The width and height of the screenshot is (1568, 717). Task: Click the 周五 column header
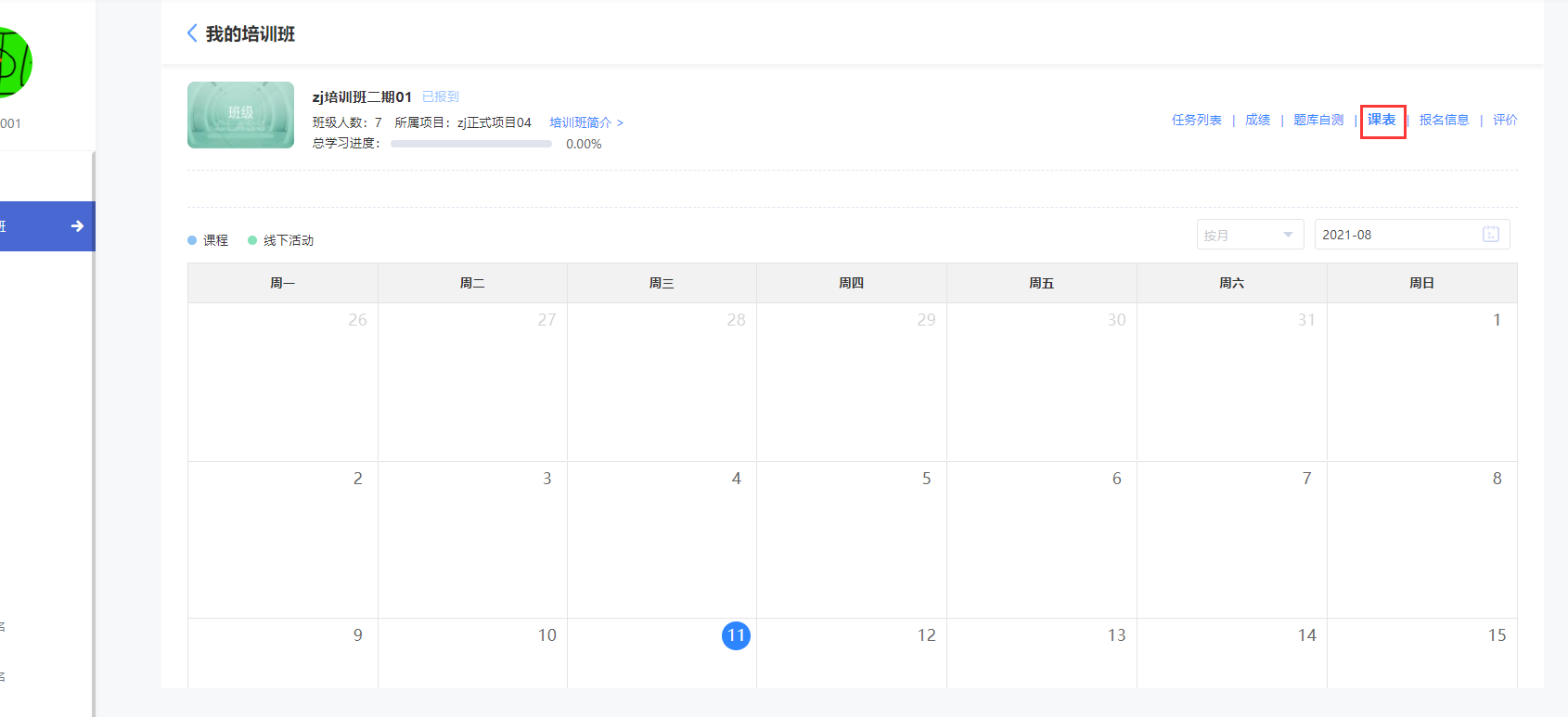[1042, 283]
